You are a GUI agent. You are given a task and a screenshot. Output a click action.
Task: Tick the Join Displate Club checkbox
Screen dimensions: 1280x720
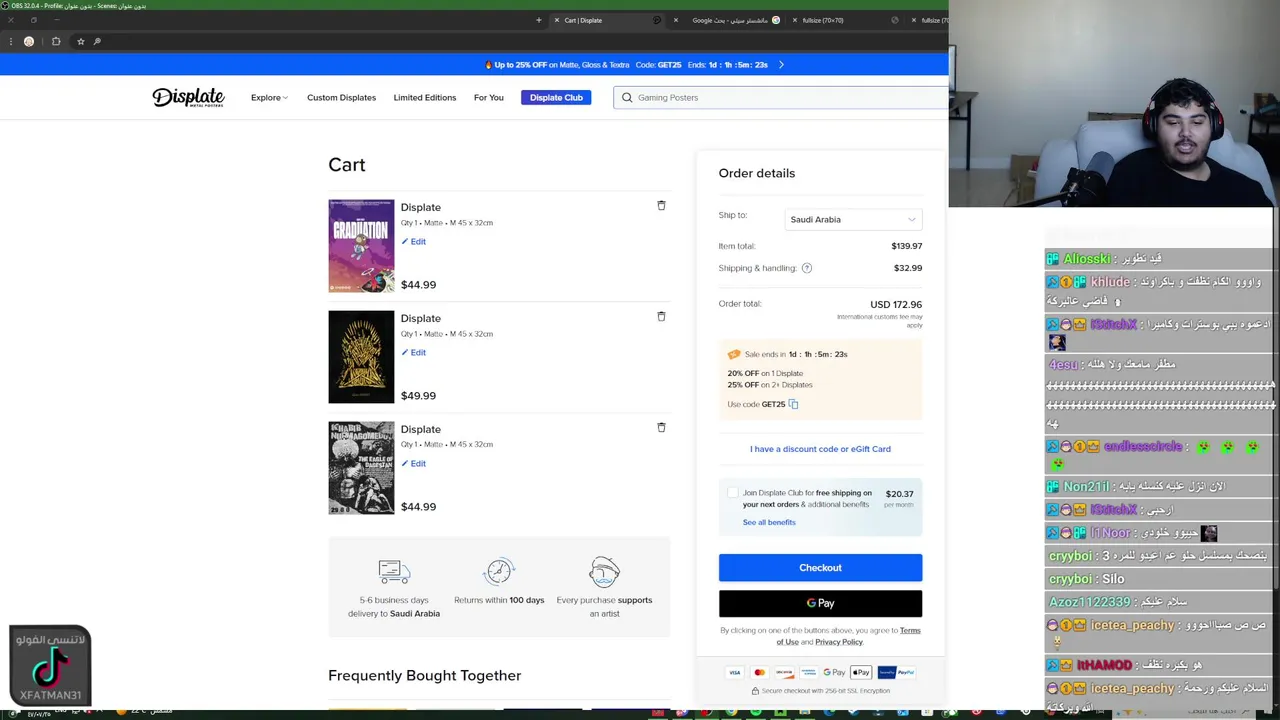pyautogui.click(x=733, y=493)
